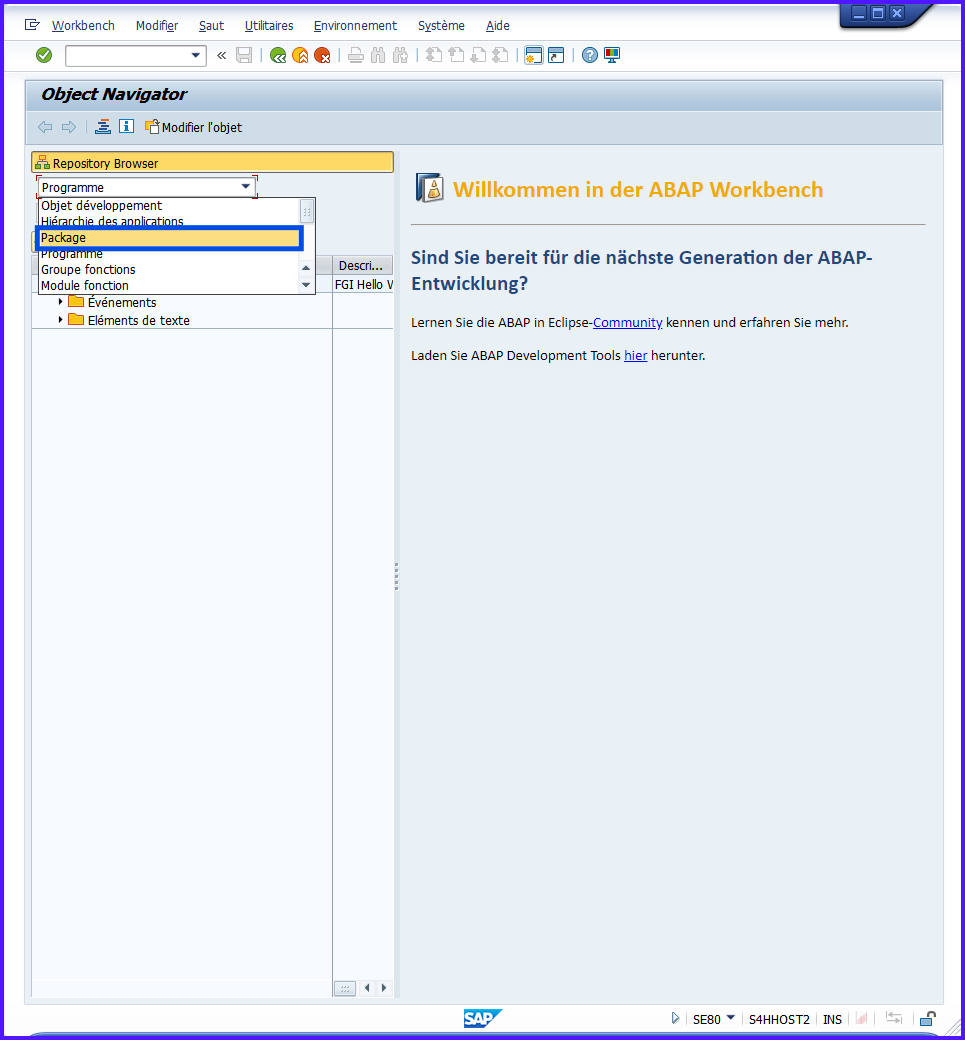Image resolution: width=965 pixels, height=1040 pixels.
Task: Open the Utilitaires menu
Action: pos(269,26)
